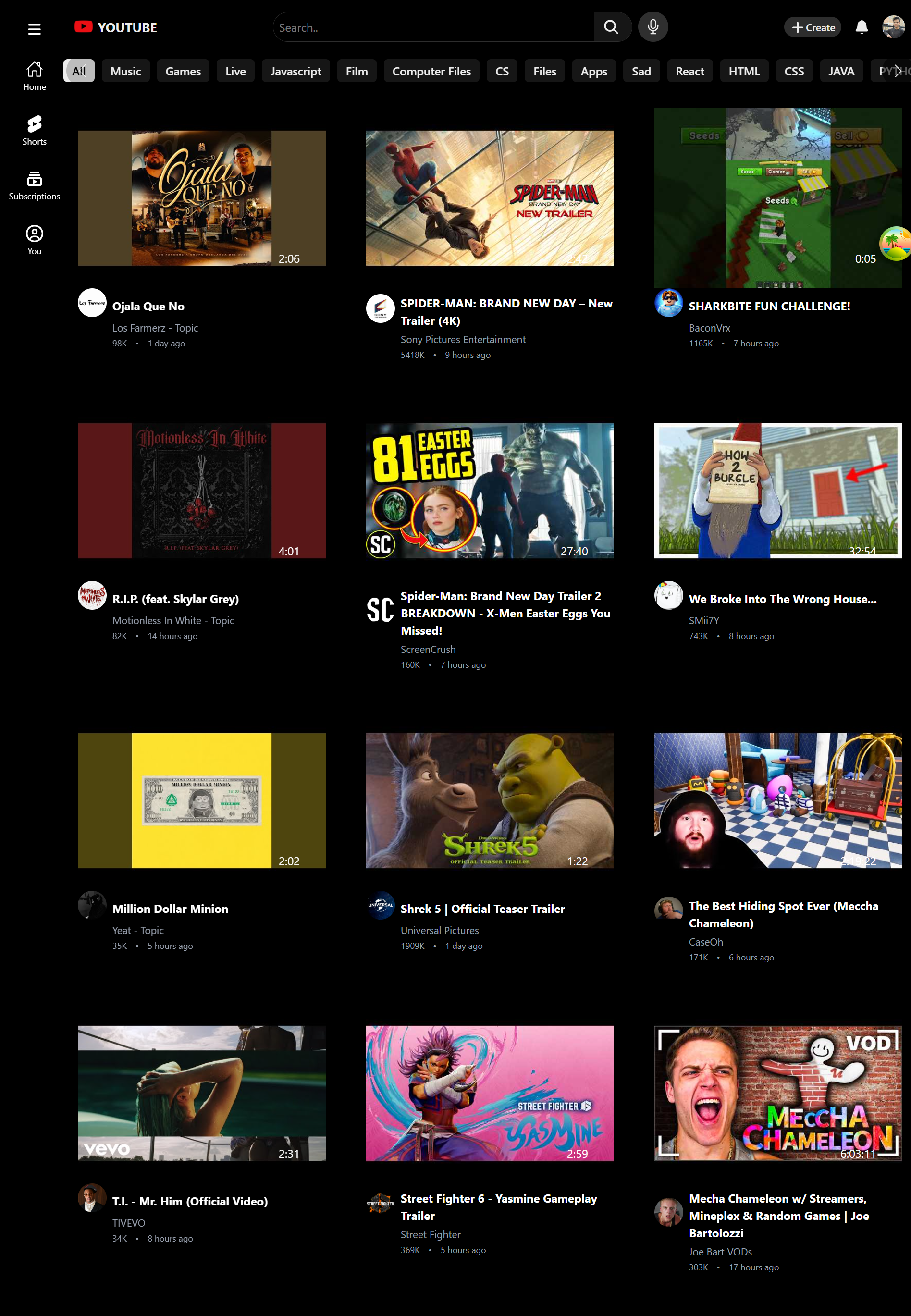This screenshot has width=911, height=1316.
Task: Click the BaconVrx channel name
Action: point(710,328)
